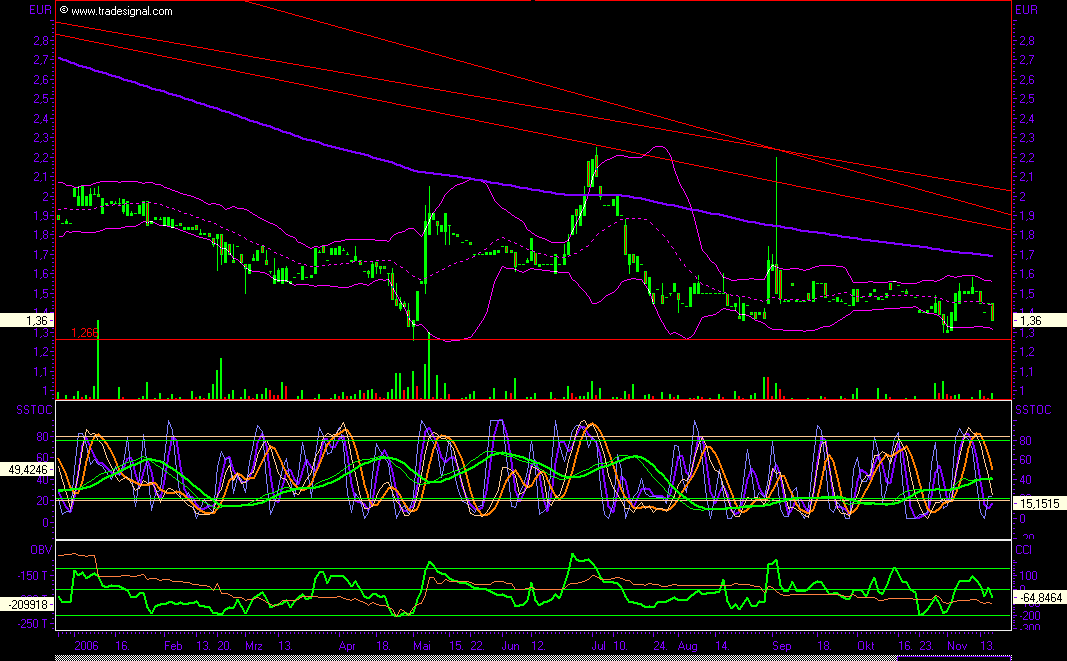Select the 49,4246 stochastic value label
Screen dimensions: 1067x661
coord(27,466)
